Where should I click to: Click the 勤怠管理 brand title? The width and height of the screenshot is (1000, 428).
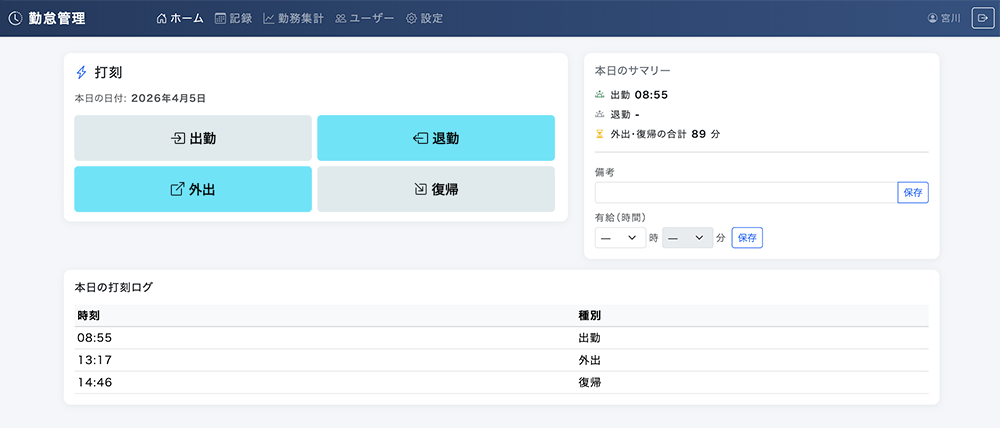coord(57,18)
